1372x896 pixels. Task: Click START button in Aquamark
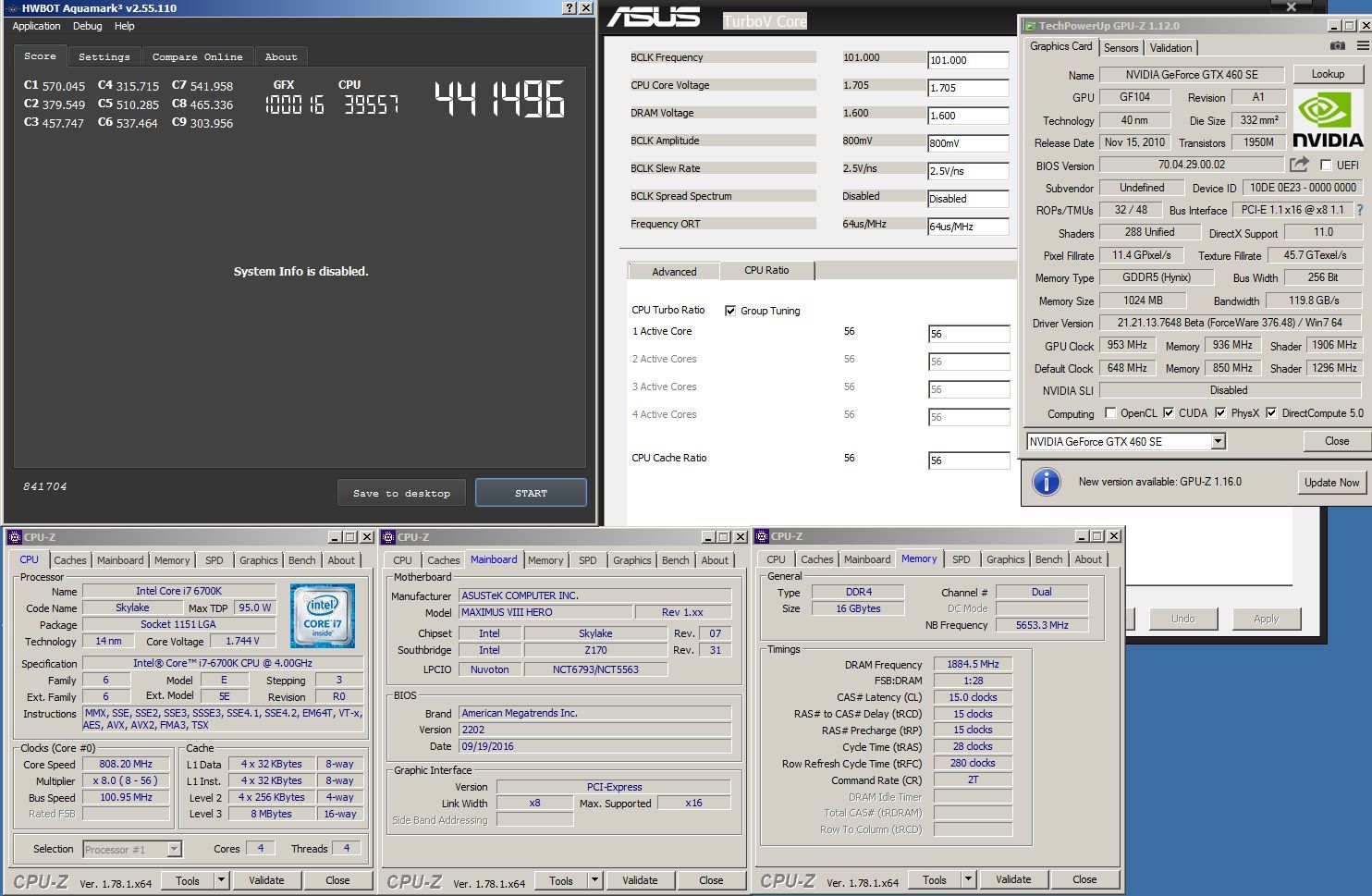(531, 493)
